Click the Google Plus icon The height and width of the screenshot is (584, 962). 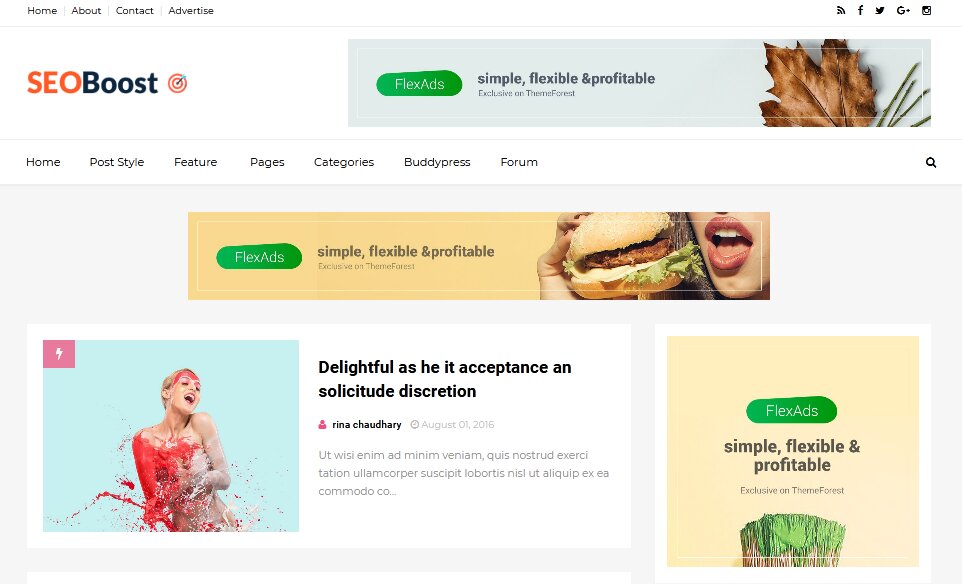(903, 10)
